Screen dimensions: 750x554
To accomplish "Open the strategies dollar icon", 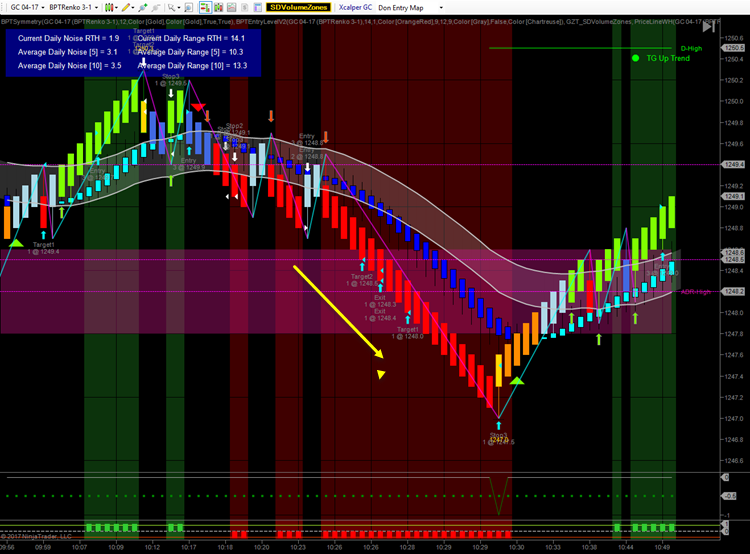I will [244, 7].
